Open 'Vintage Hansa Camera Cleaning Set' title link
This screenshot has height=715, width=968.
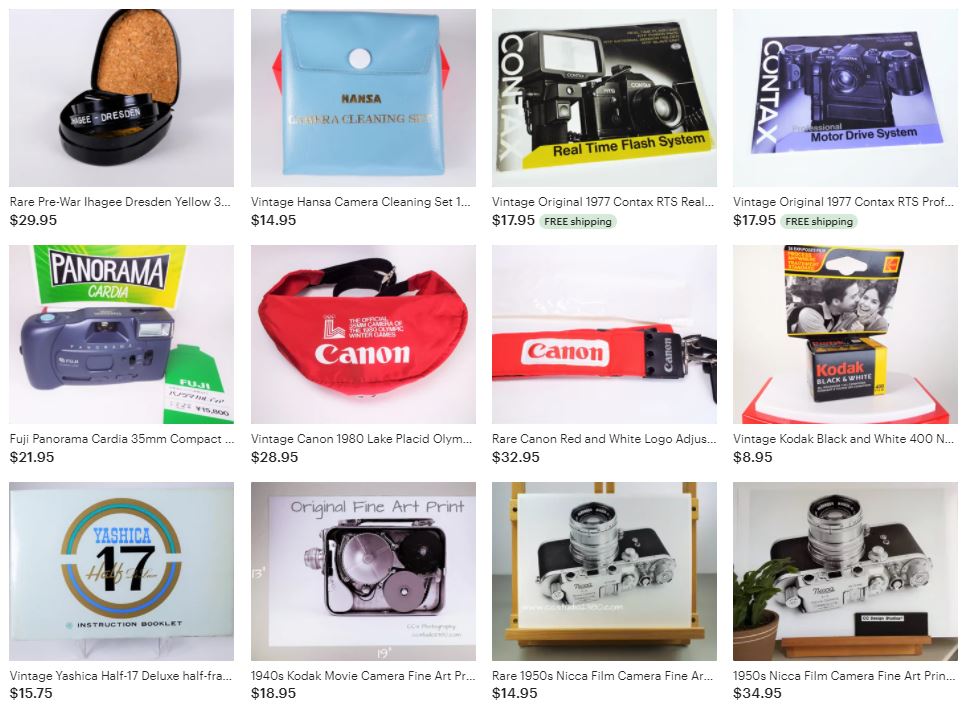click(x=361, y=202)
